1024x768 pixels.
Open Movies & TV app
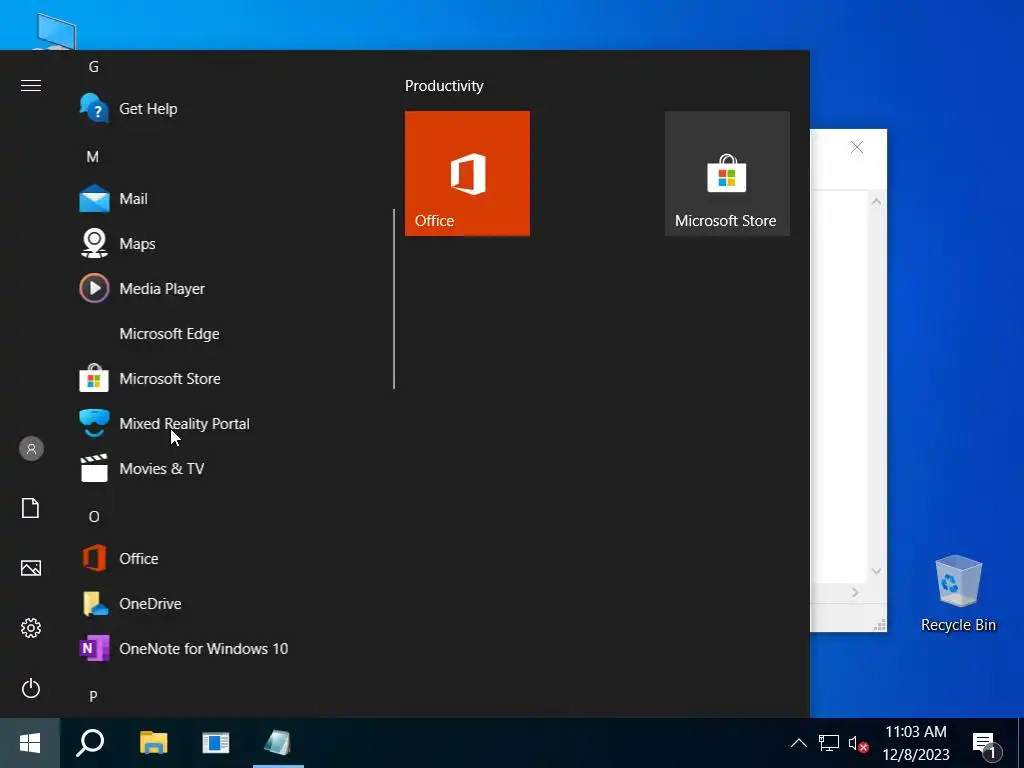161,469
